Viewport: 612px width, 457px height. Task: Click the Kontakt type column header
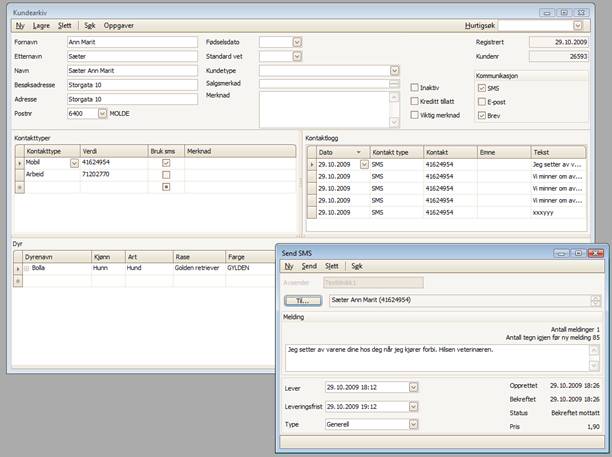(x=397, y=152)
